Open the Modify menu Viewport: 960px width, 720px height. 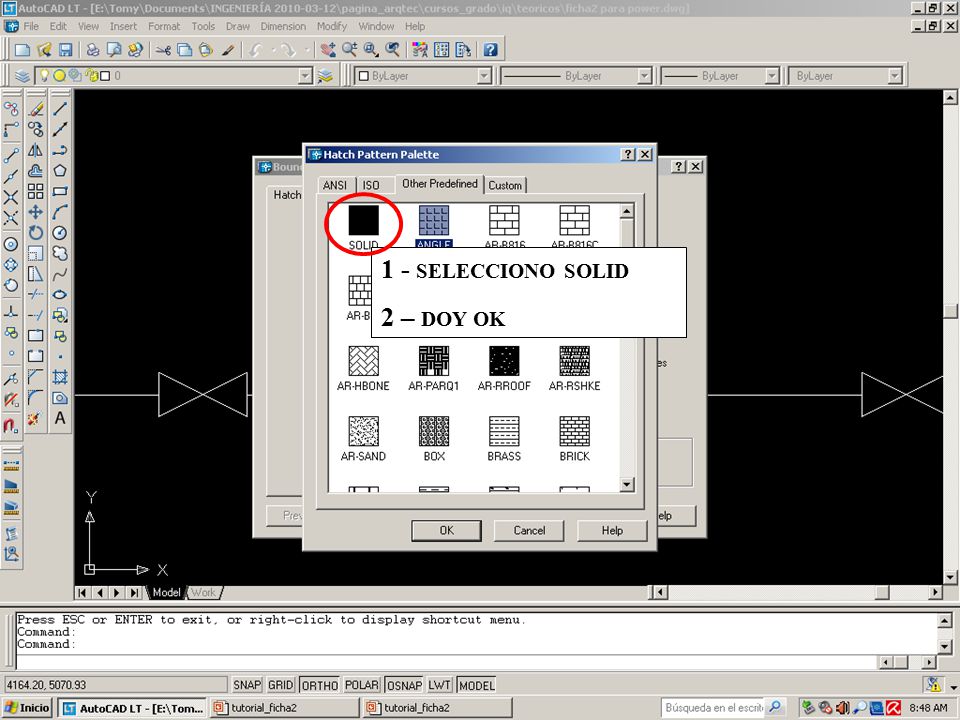click(332, 26)
